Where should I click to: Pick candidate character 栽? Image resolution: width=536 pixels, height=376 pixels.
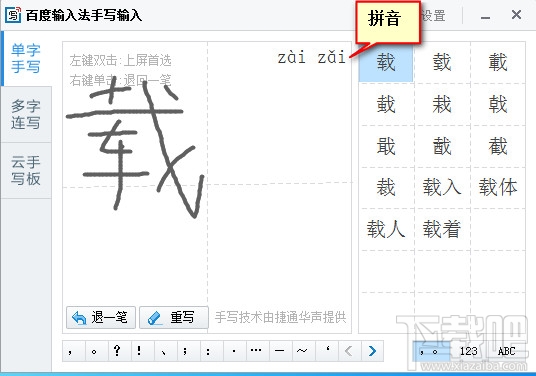tap(442, 104)
